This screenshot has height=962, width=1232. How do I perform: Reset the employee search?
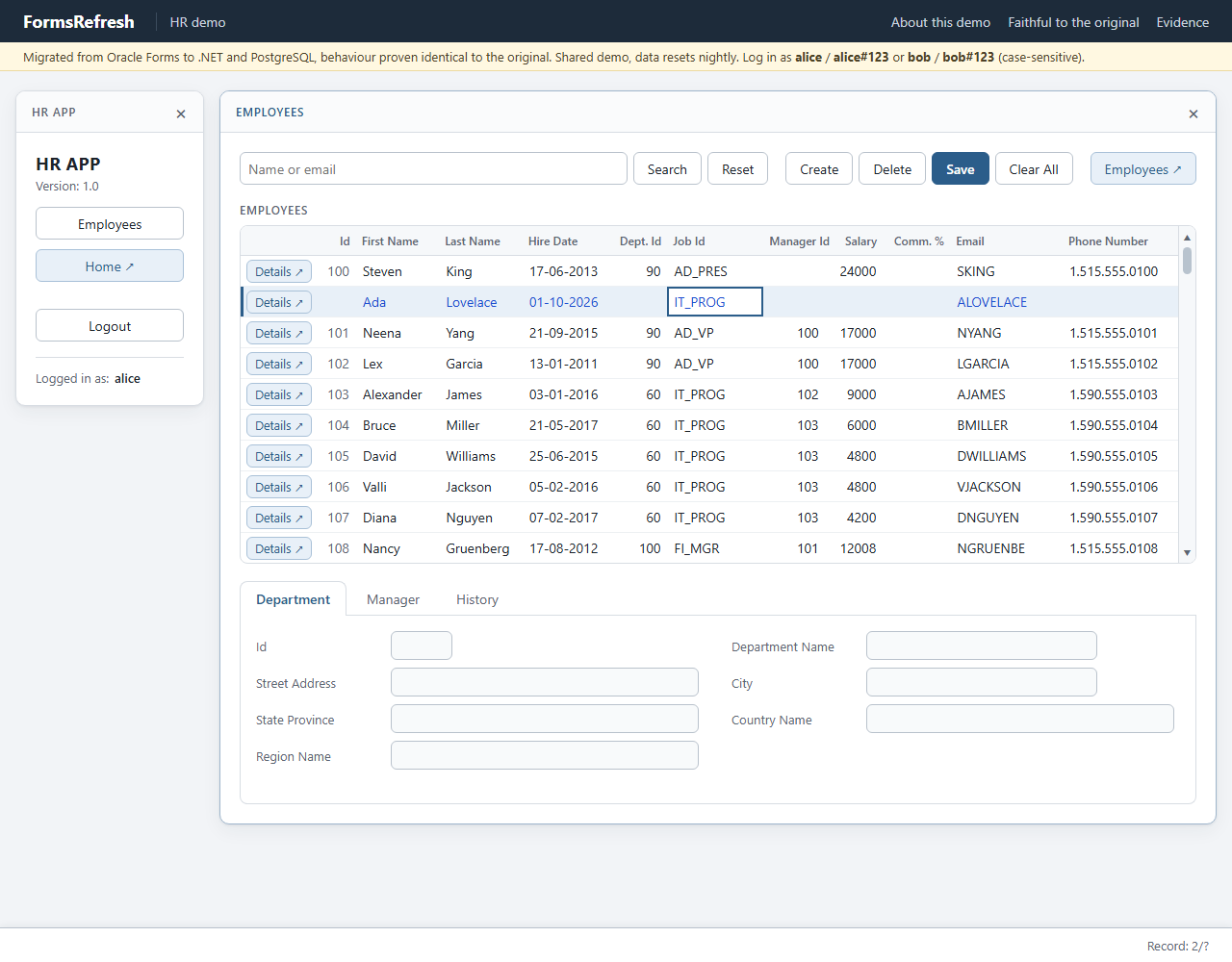coord(737,168)
